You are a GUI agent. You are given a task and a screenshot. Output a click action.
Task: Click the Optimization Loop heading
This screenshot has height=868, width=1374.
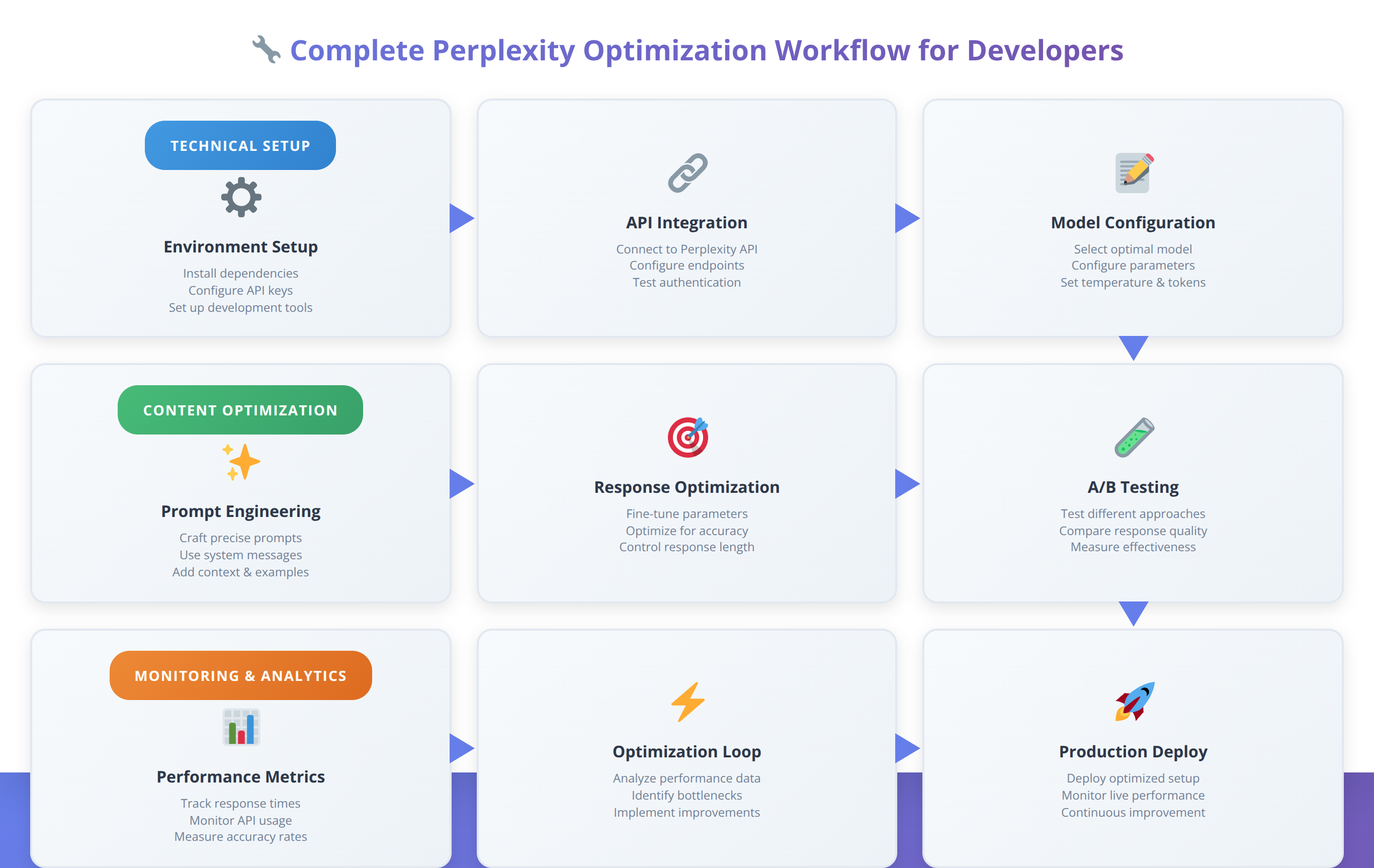[686, 752]
